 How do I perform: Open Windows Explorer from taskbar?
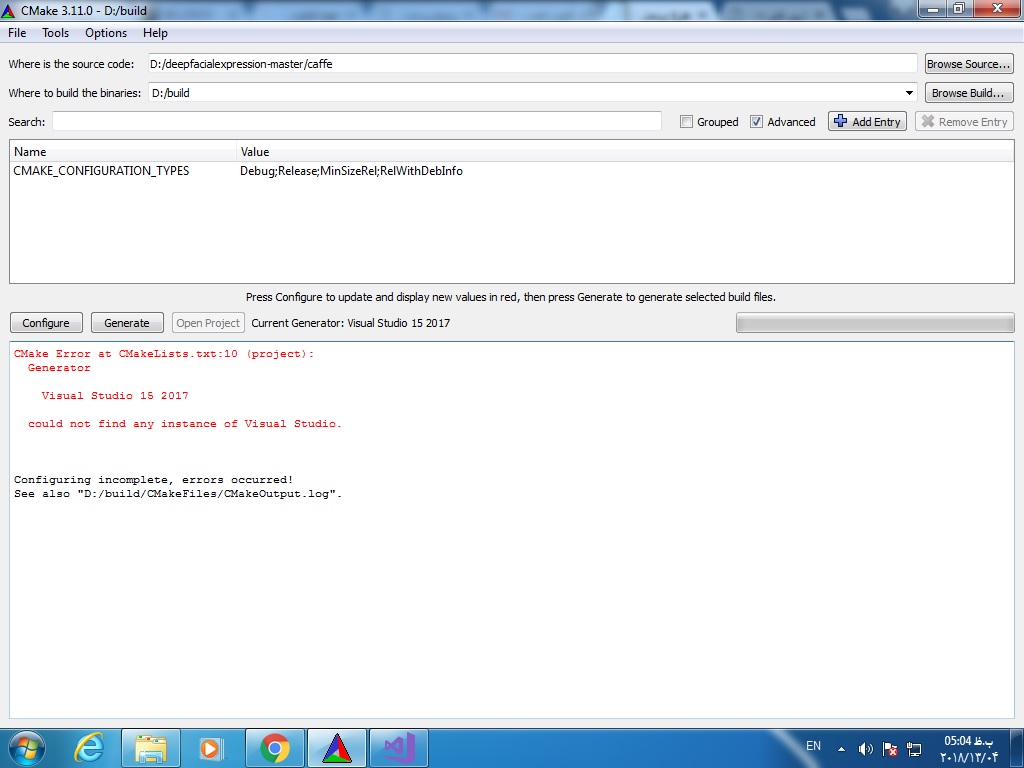tap(151, 748)
